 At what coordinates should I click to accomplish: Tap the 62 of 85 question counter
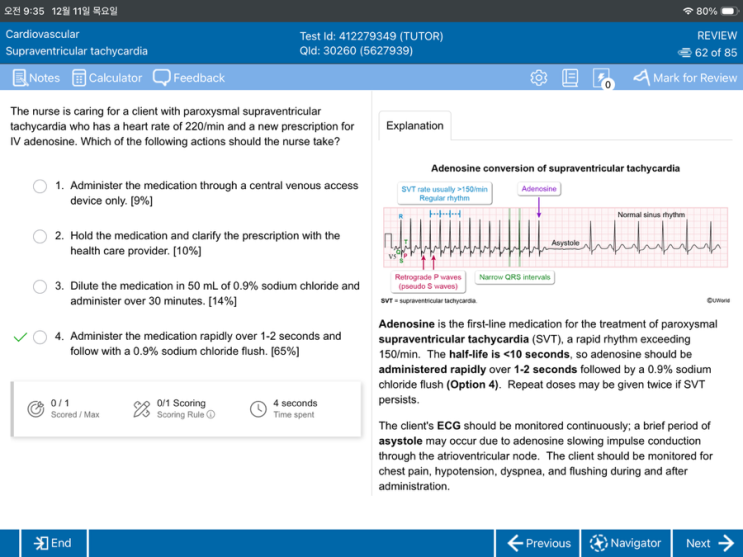[707, 53]
